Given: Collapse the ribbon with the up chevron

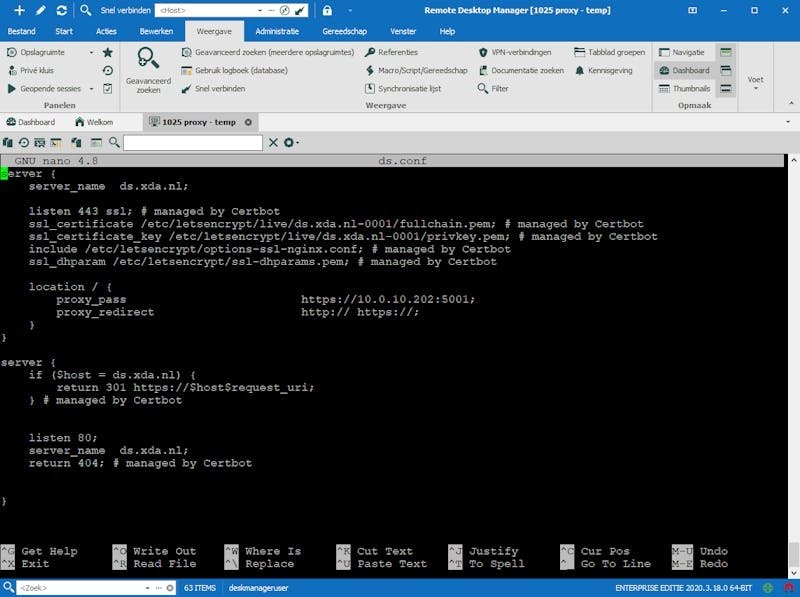Looking at the screenshot, I should click(791, 103).
